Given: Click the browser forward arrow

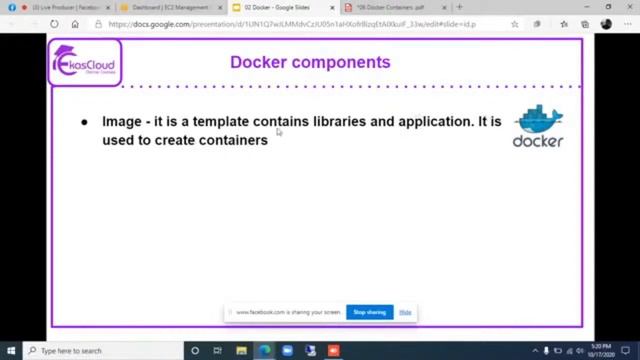Looking at the screenshot, I should tap(34, 24).
